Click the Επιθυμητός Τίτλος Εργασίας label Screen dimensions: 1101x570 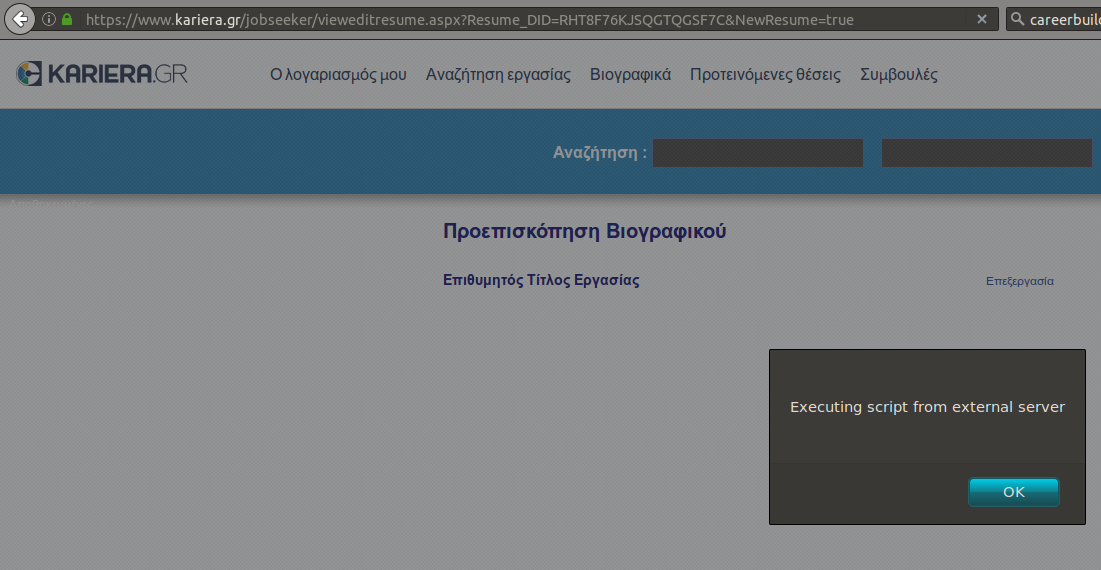coord(541,280)
